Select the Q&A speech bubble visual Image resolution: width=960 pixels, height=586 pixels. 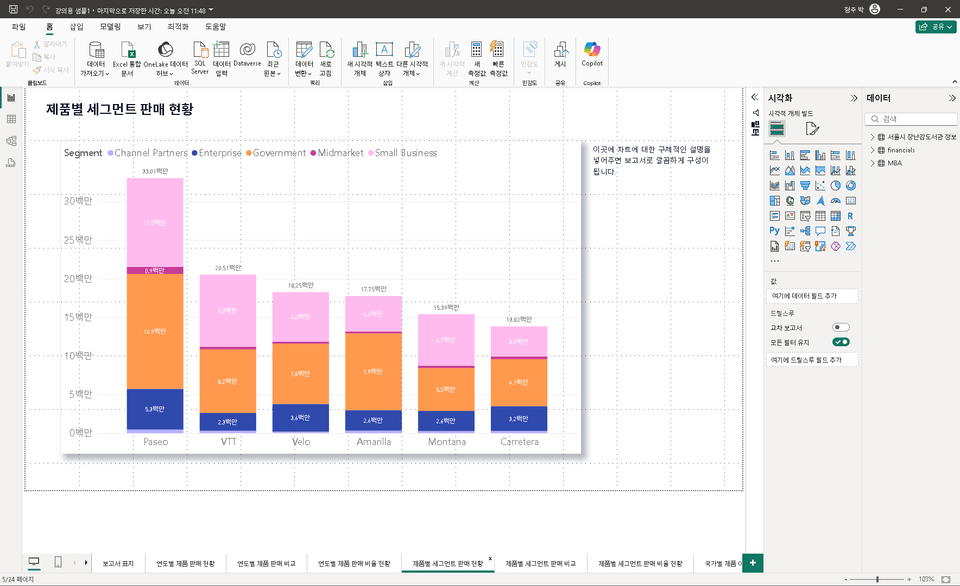click(820, 231)
